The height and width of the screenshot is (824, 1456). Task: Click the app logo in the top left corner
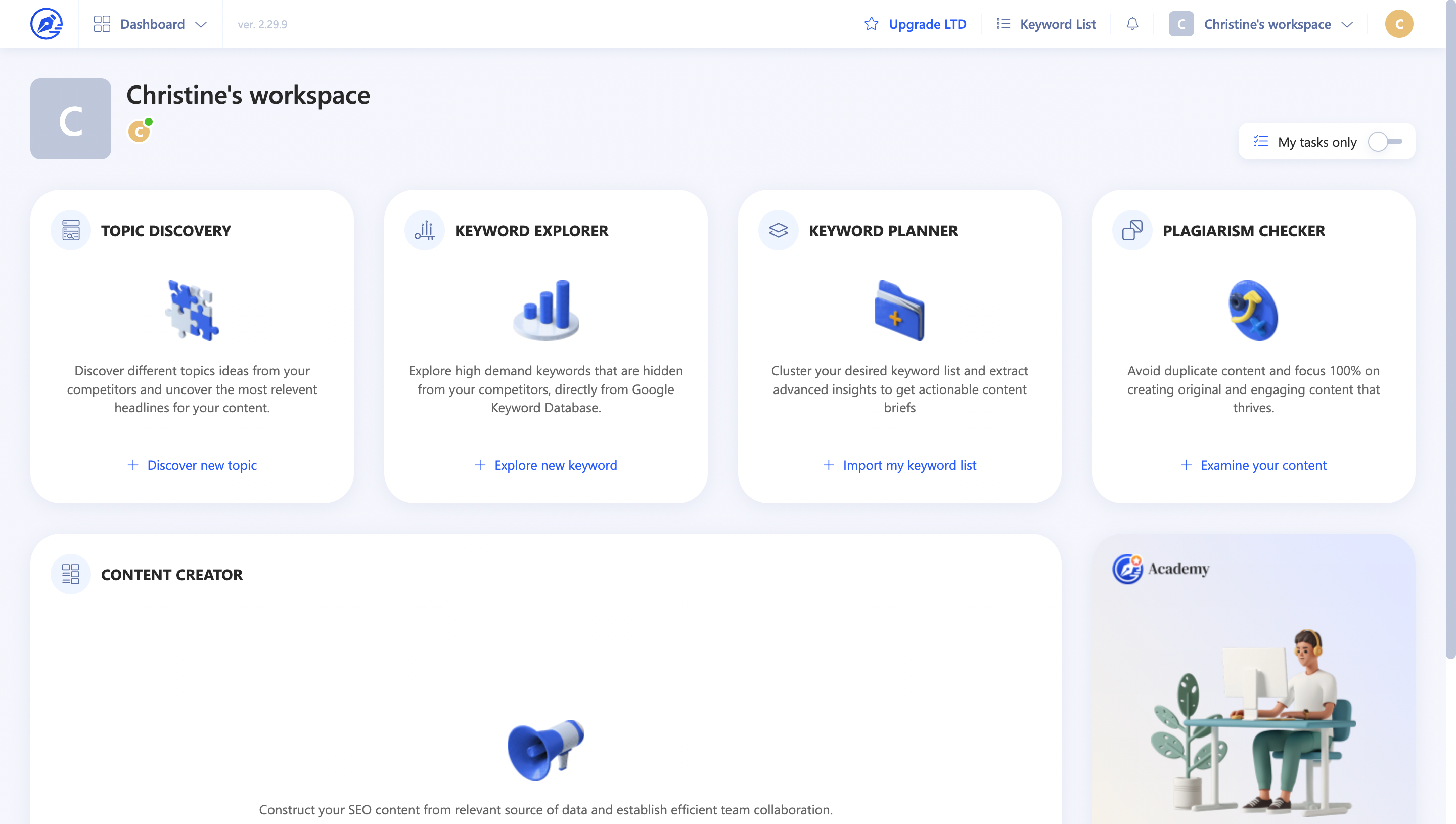48,23
